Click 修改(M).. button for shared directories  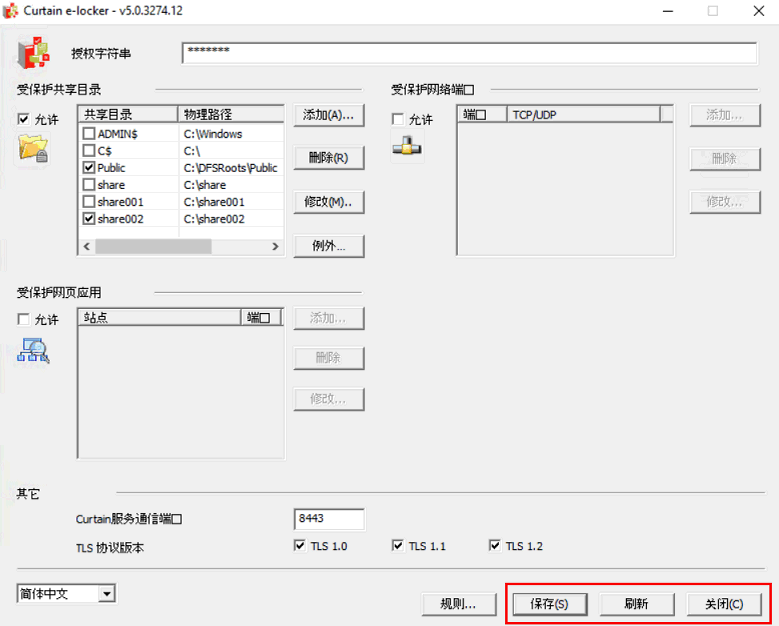[328, 202]
